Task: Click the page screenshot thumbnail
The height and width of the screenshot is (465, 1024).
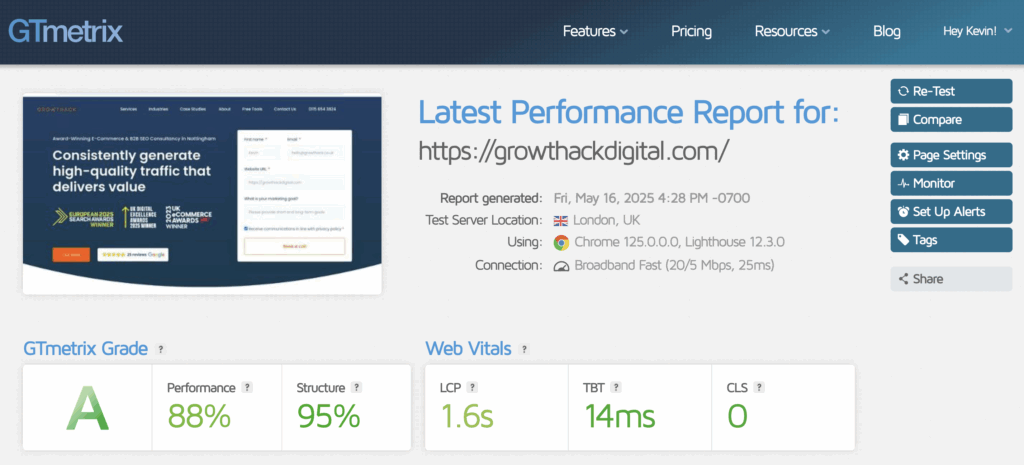Action: coord(202,195)
